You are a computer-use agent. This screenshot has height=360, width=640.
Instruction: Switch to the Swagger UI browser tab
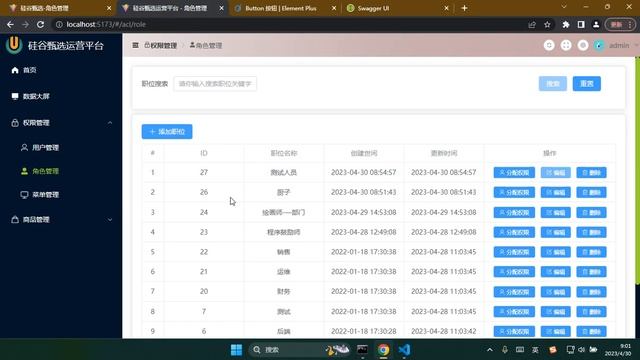tap(398, 8)
